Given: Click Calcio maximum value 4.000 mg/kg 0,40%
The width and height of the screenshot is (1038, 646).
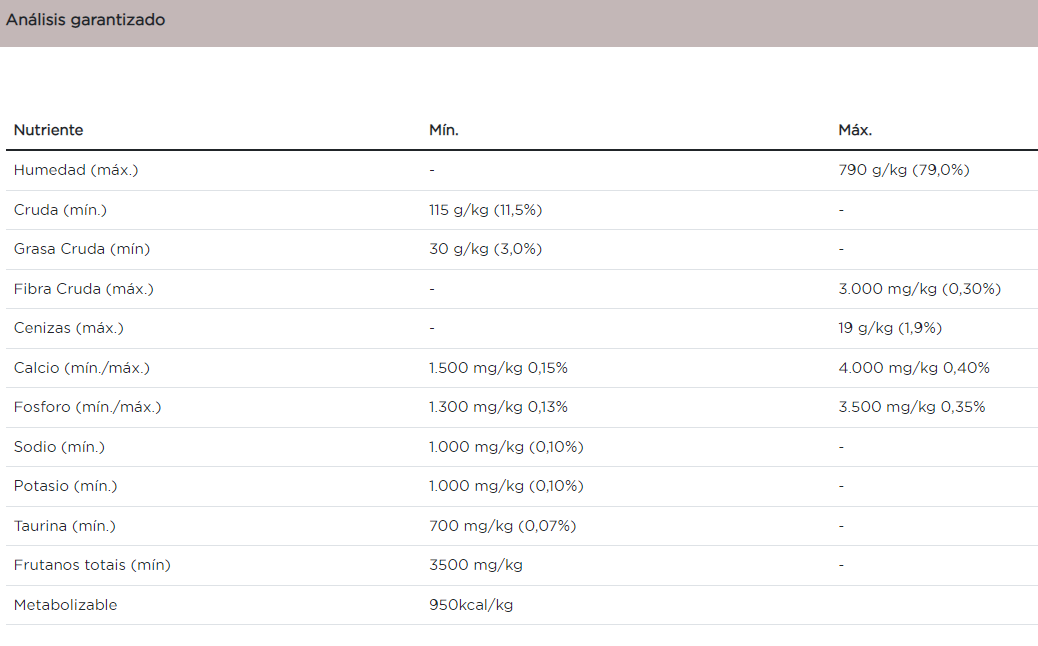Looking at the screenshot, I should (914, 368).
